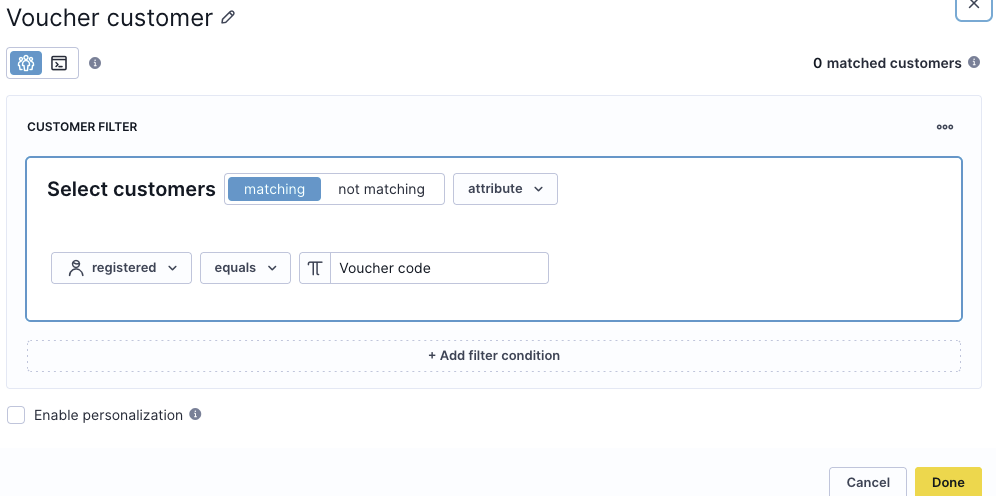Click the Voucher code value input field
Image resolution: width=996 pixels, height=496 pixels.
(x=439, y=268)
